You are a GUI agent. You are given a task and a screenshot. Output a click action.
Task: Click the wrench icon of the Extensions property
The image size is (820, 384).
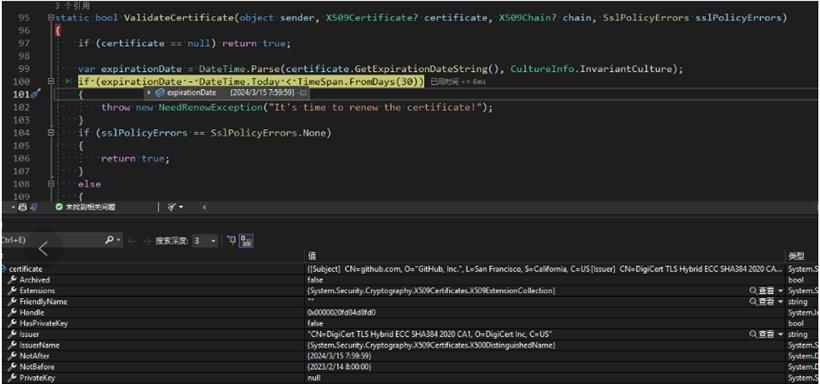click(13, 291)
